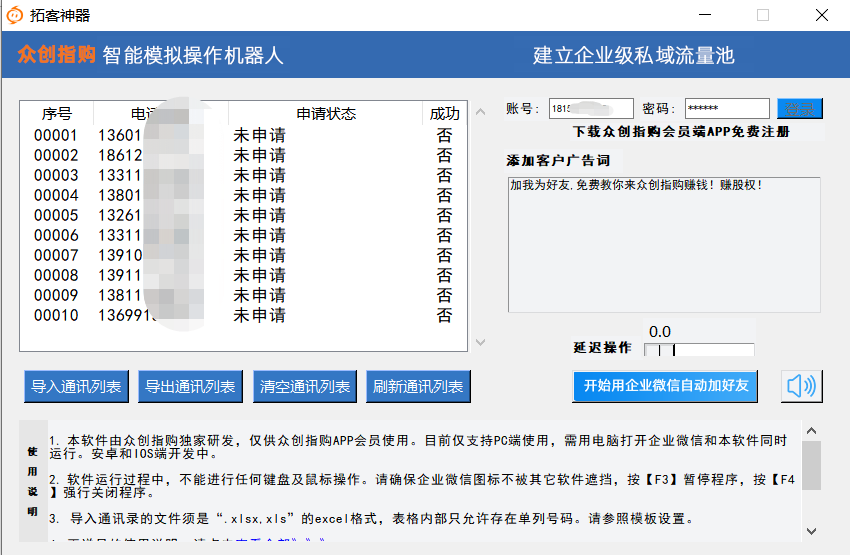
Task: Click 导出通讯列表 button
Action: click(190, 386)
